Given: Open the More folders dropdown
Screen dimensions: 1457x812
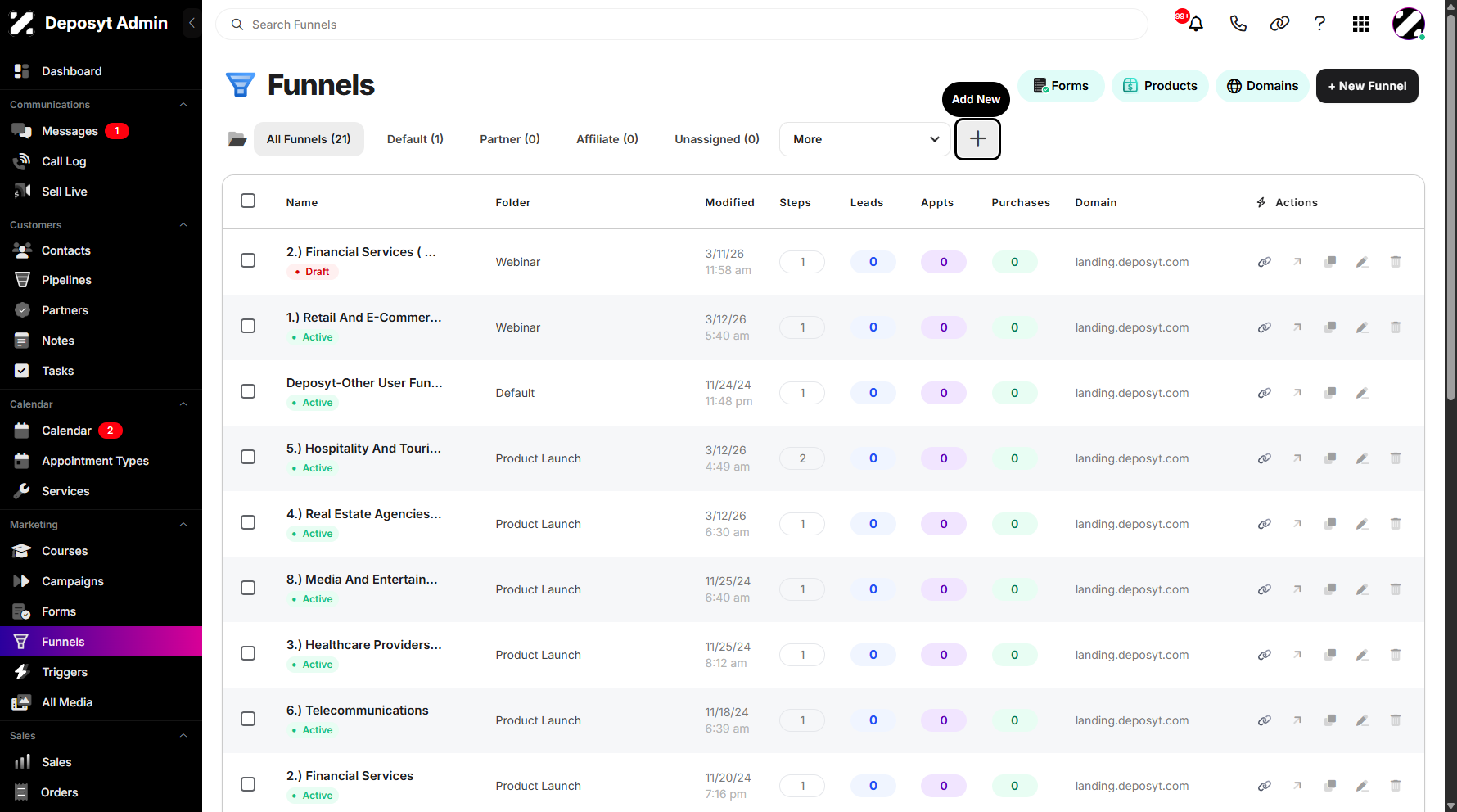Looking at the screenshot, I should (865, 139).
